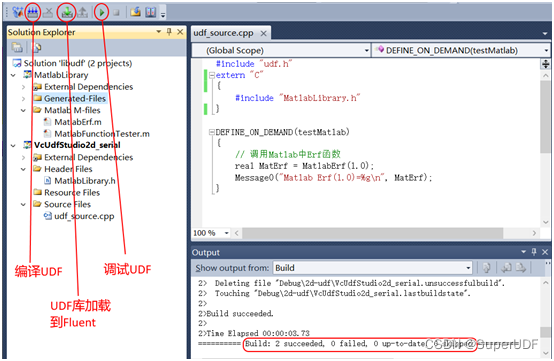The height and width of the screenshot is (361, 554).
Task: Click Go to Next Message icon
Action: 520,268
